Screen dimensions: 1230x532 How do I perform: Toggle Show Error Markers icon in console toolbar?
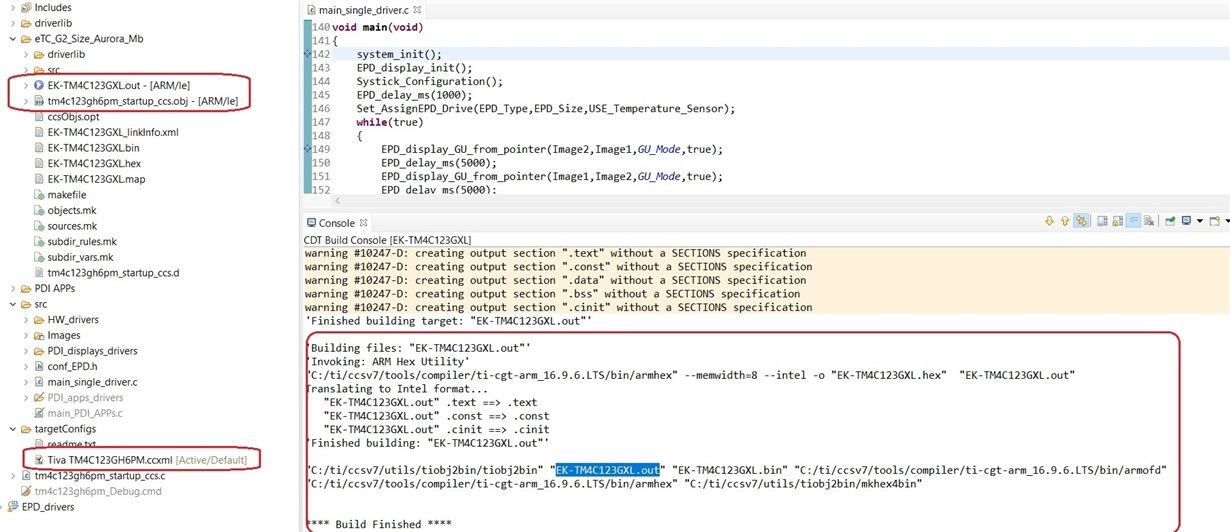click(1081, 221)
